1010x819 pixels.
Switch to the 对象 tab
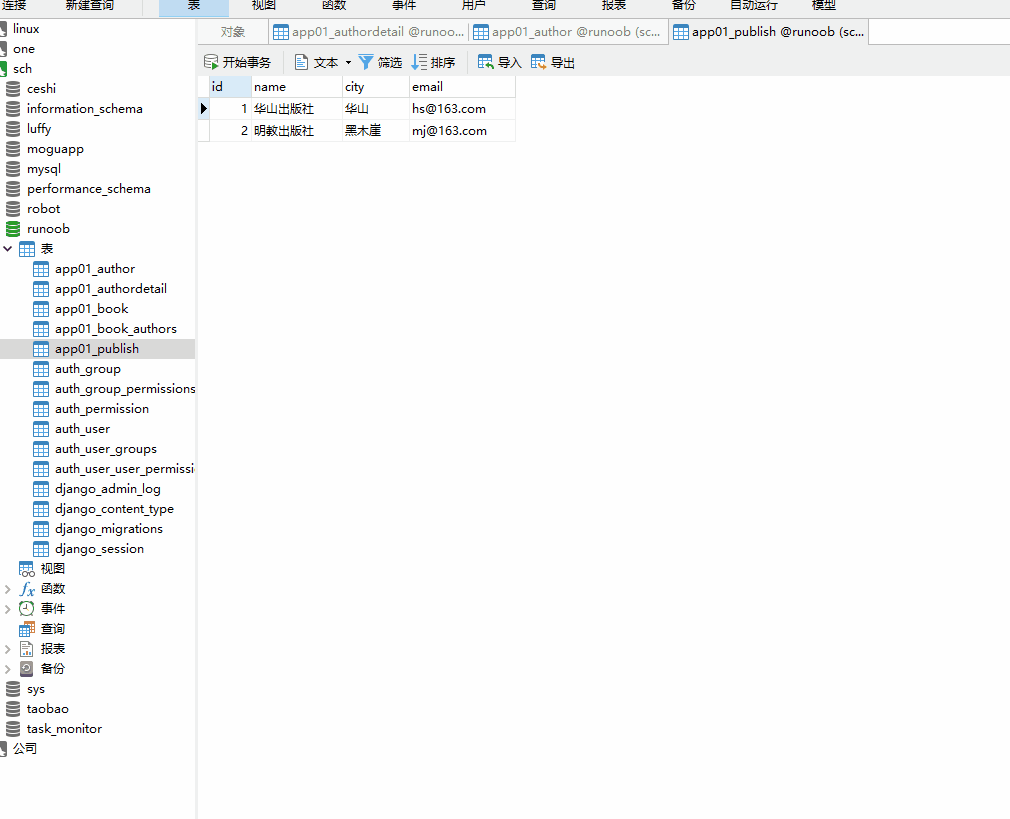(x=233, y=31)
